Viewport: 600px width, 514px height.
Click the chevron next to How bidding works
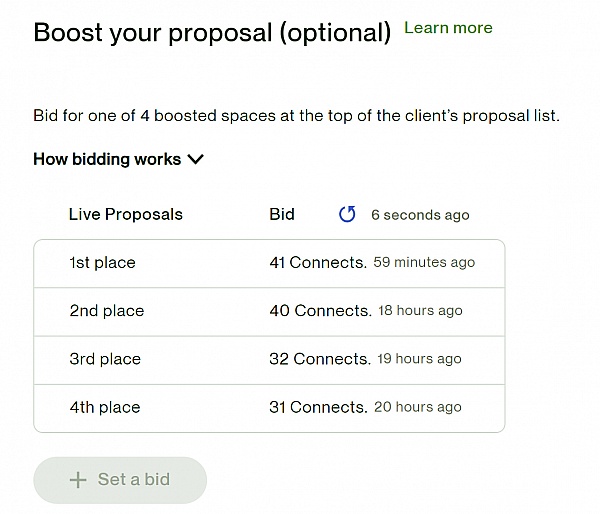pyautogui.click(x=196, y=159)
